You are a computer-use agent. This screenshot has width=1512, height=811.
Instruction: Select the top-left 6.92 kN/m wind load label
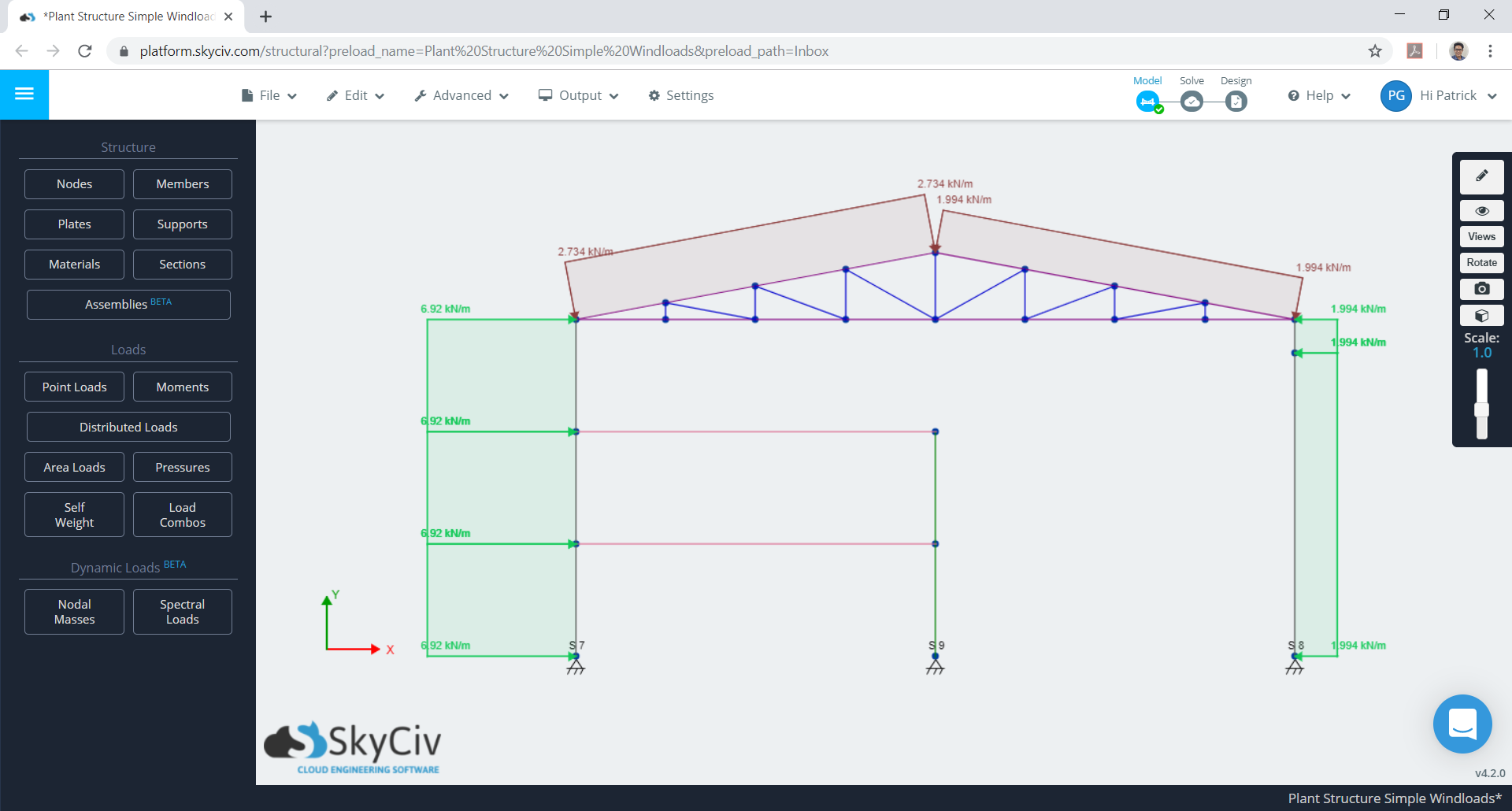pyautogui.click(x=445, y=309)
